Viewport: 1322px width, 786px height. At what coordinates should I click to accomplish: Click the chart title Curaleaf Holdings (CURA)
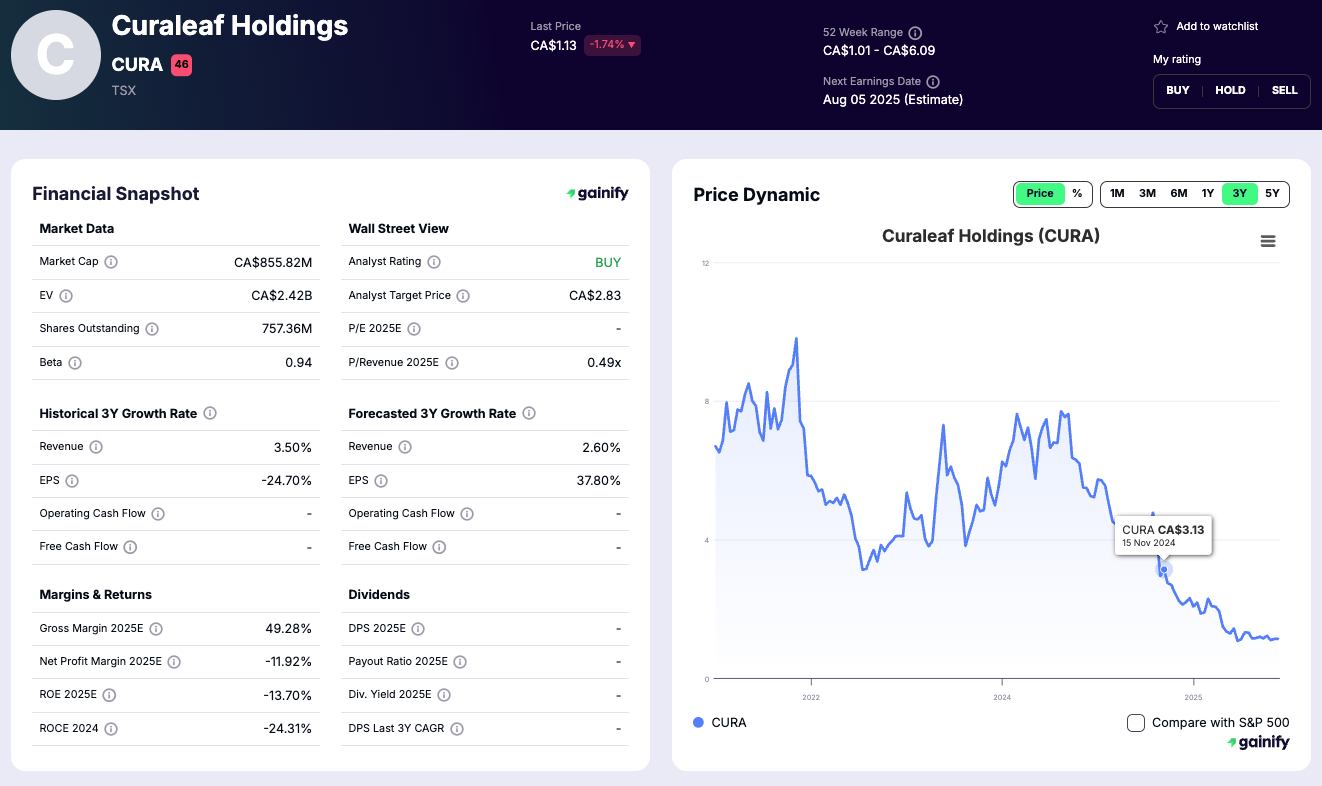(991, 236)
